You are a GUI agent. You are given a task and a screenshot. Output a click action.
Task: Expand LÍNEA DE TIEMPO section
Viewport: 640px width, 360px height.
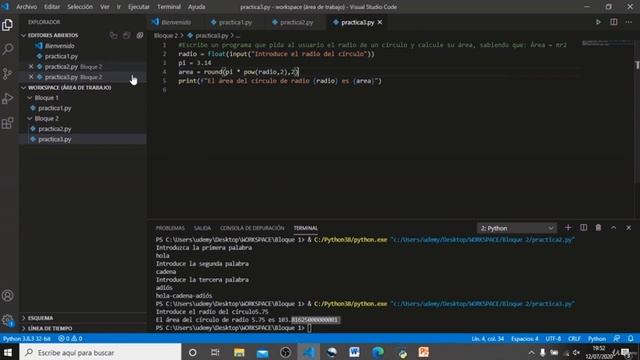(x=50, y=328)
